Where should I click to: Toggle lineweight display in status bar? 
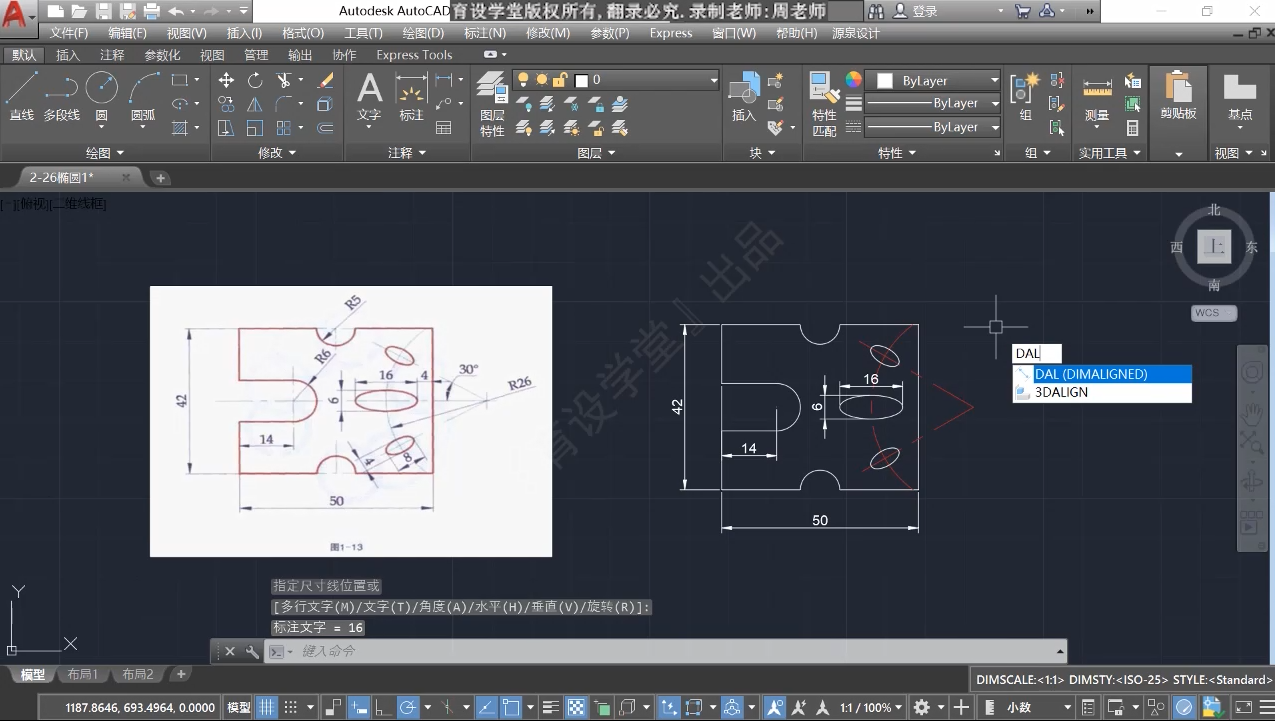coord(551,707)
